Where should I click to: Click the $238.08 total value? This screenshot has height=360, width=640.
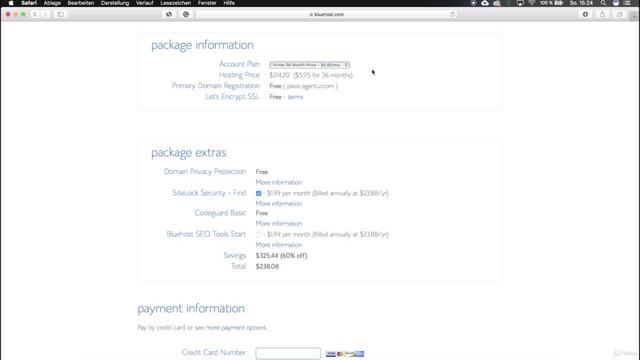[267, 267]
